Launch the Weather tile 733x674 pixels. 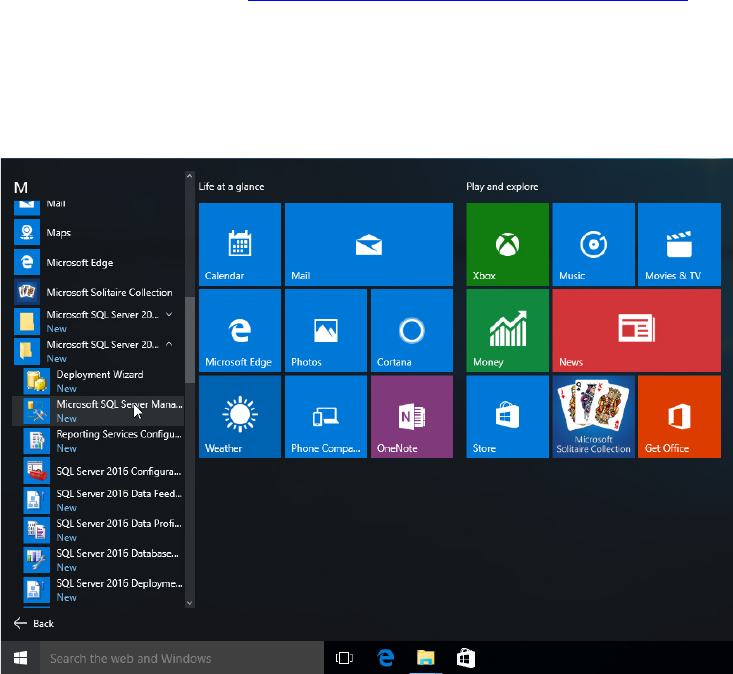pyautogui.click(x=239, y=416)
